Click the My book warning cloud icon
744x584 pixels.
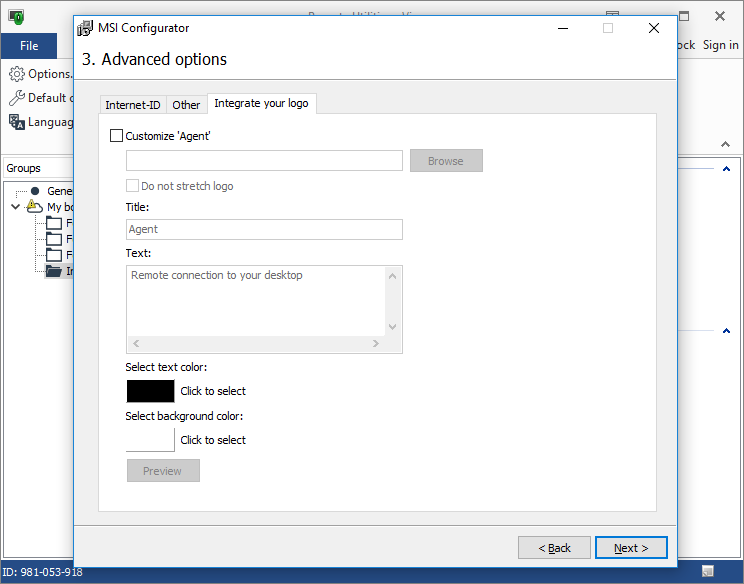35,206
